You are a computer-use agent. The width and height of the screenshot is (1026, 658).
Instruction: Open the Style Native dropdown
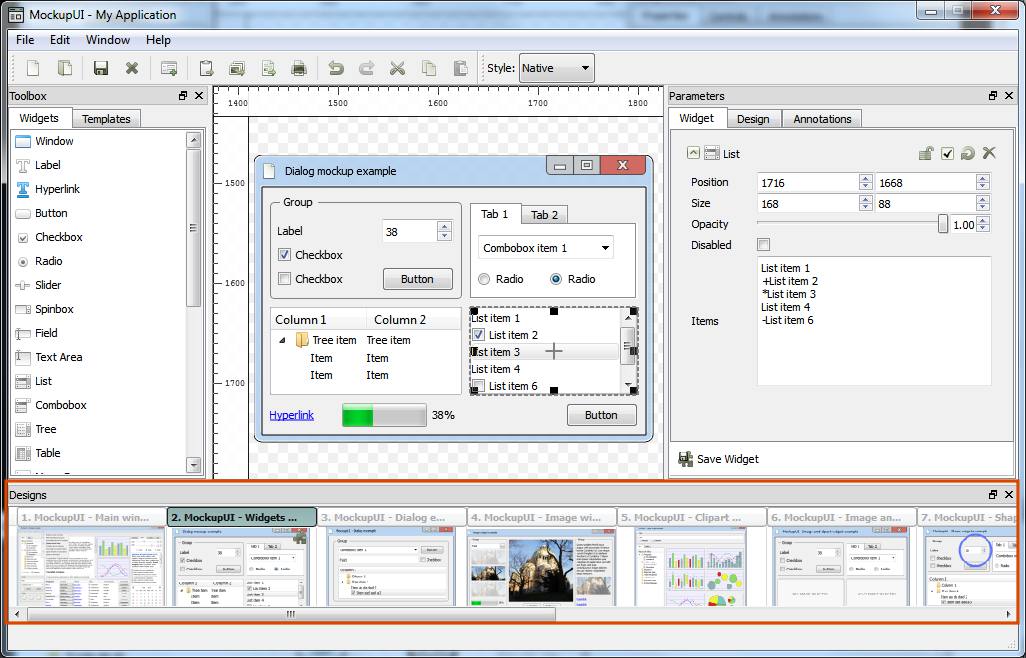coord(556,68)
